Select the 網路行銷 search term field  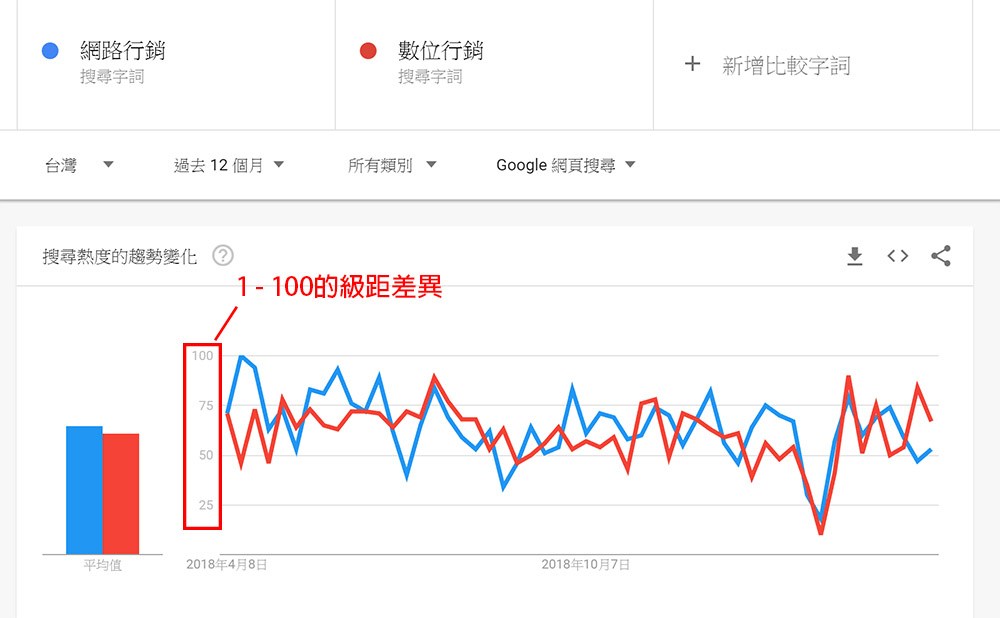tap(122, 51)
